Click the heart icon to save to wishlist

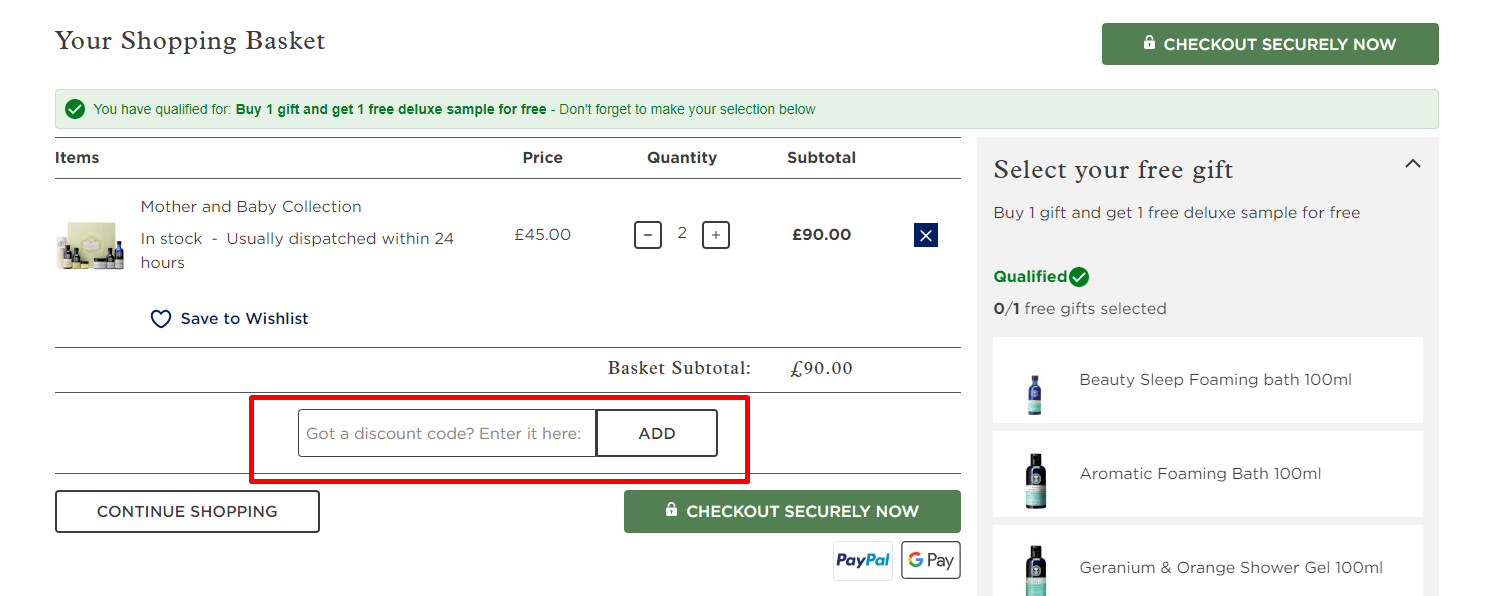click(161, 318)
